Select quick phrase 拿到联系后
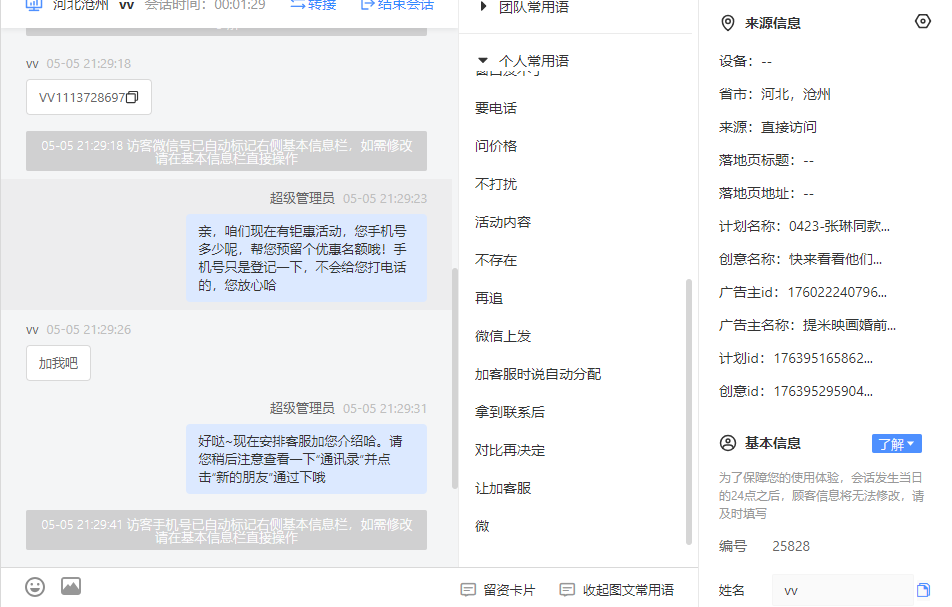Screen dimensions: 952x607 (510, 412)
